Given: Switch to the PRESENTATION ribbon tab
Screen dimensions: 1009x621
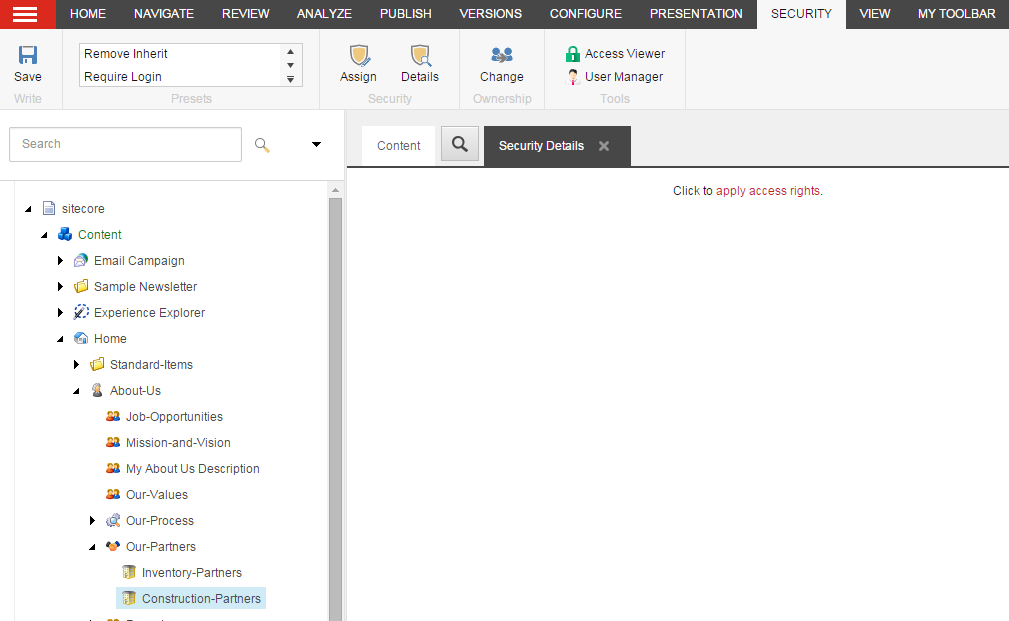Looking at the screenshot, I should [696, 14].
